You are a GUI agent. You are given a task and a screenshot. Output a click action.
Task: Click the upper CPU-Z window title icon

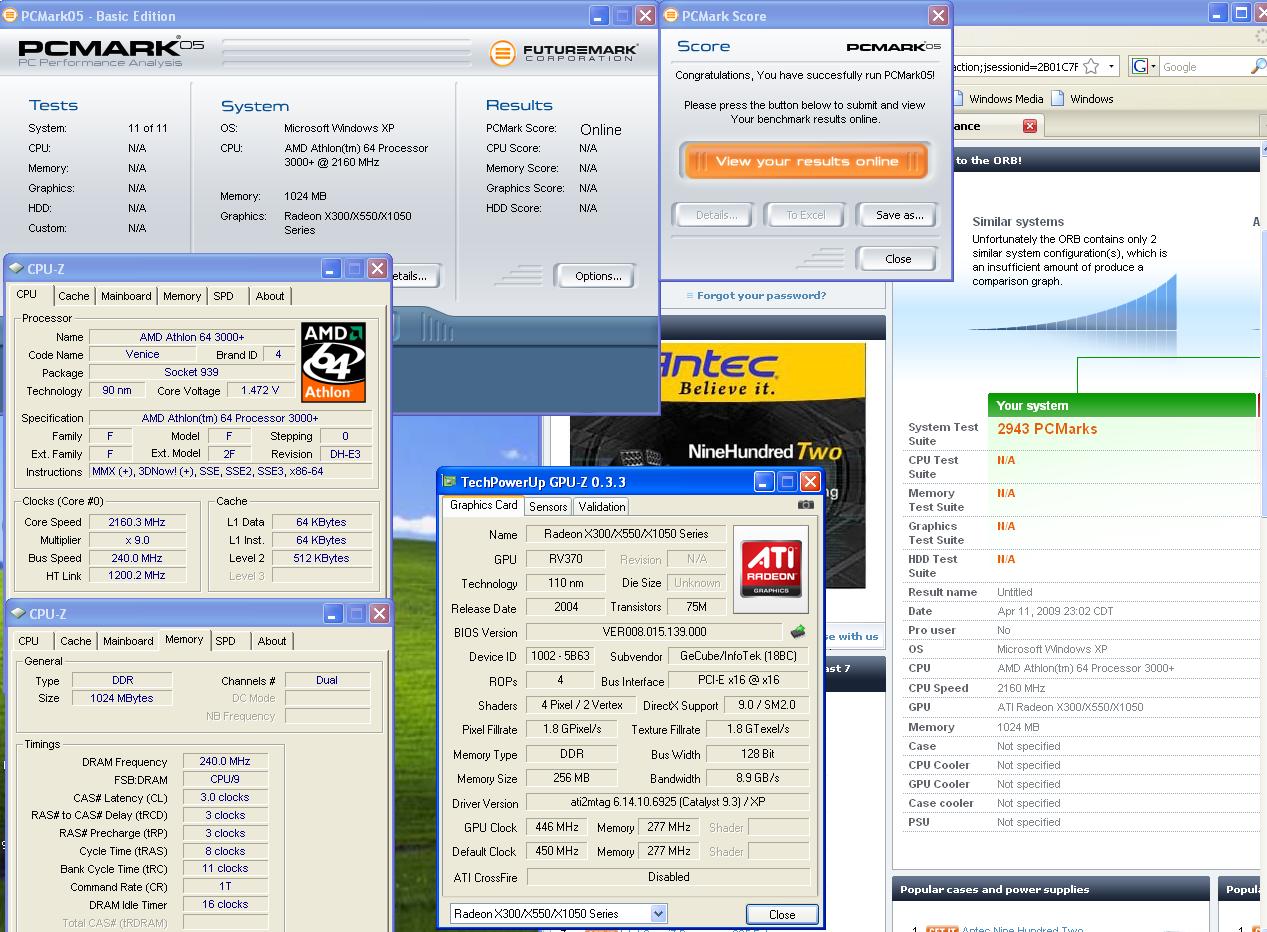coord(15,269)
